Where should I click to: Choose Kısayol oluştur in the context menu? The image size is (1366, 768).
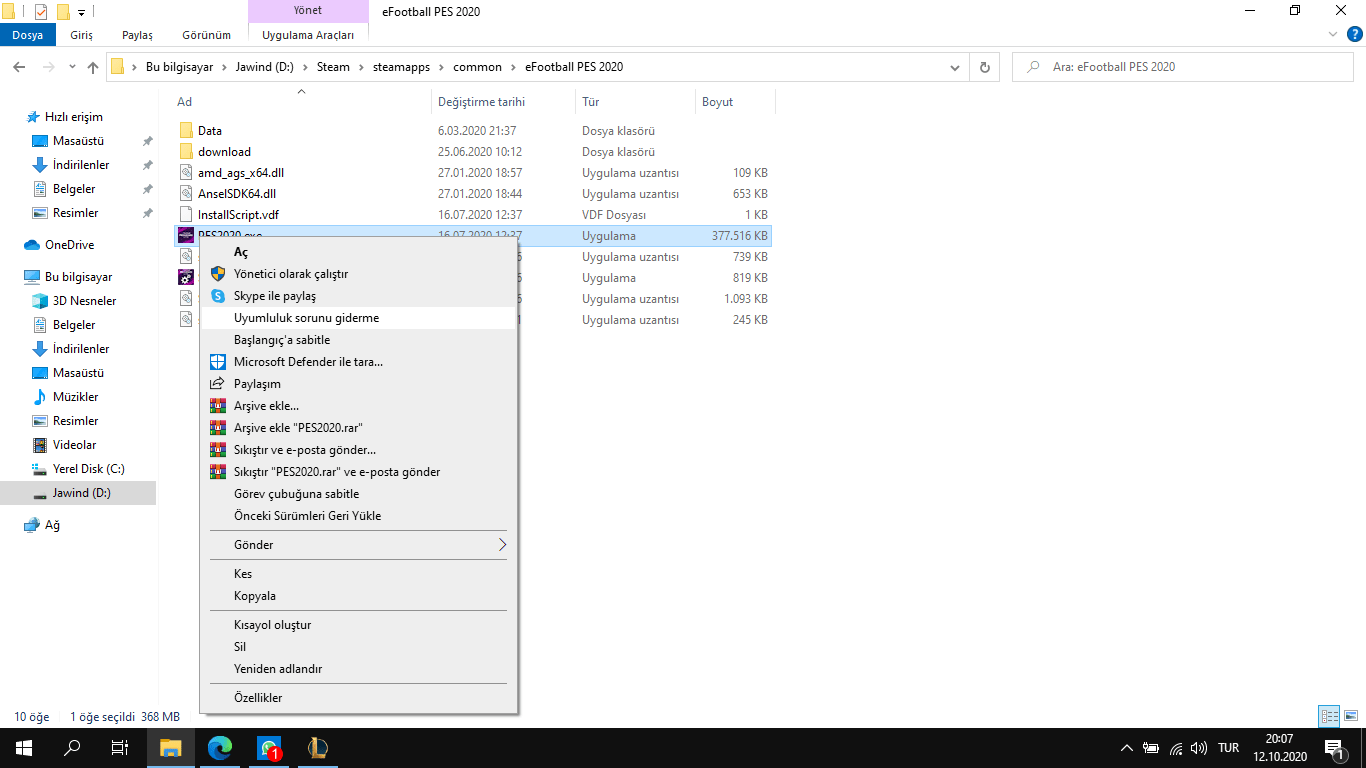358,625
